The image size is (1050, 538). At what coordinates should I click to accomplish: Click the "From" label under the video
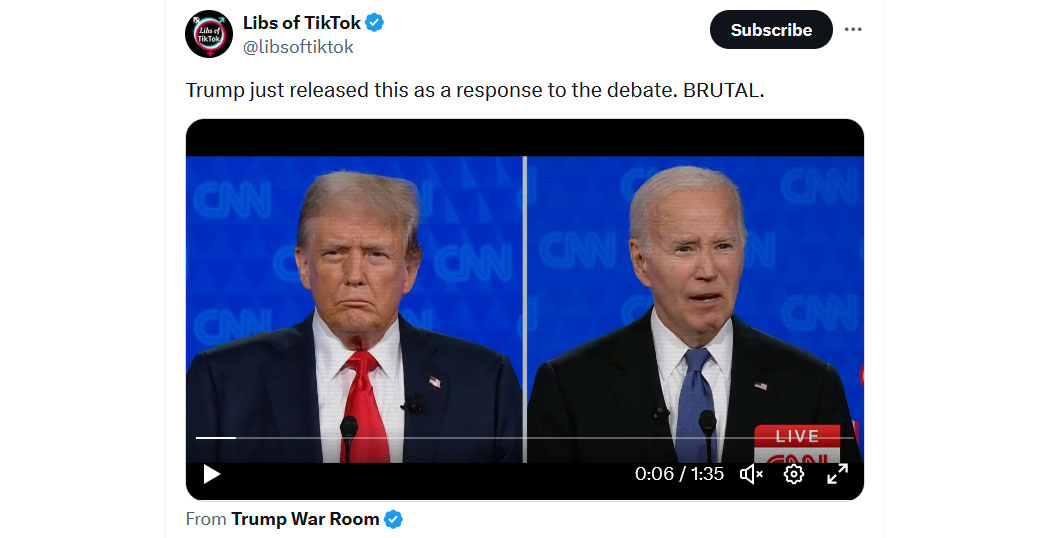206,519
